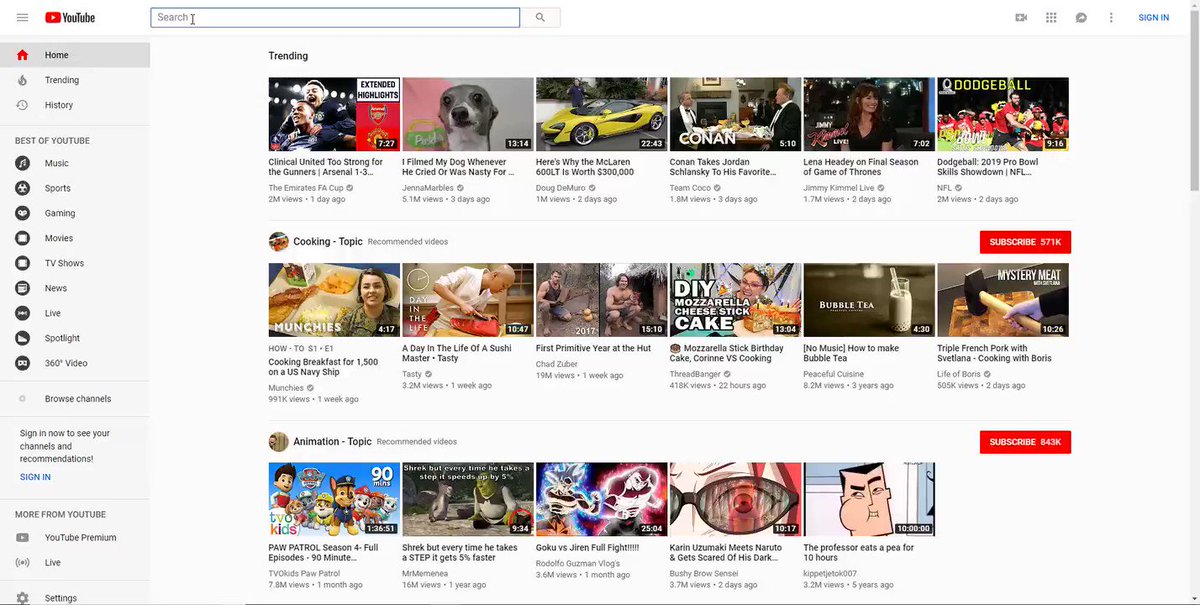Viewport: 1200px width, 605px height.
Task: Subscribe to Cooking - Topic 571K
Action: pos(1025,242)
